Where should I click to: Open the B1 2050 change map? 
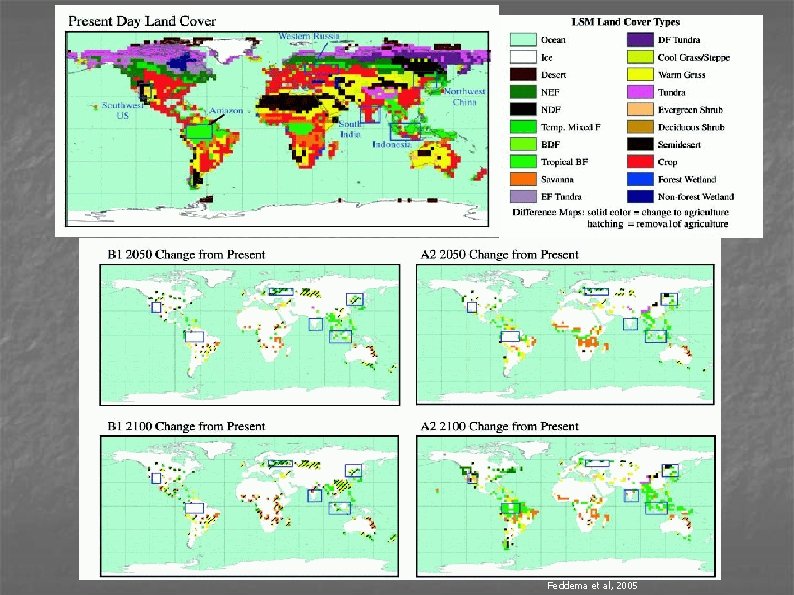click(x=250, y=335)
